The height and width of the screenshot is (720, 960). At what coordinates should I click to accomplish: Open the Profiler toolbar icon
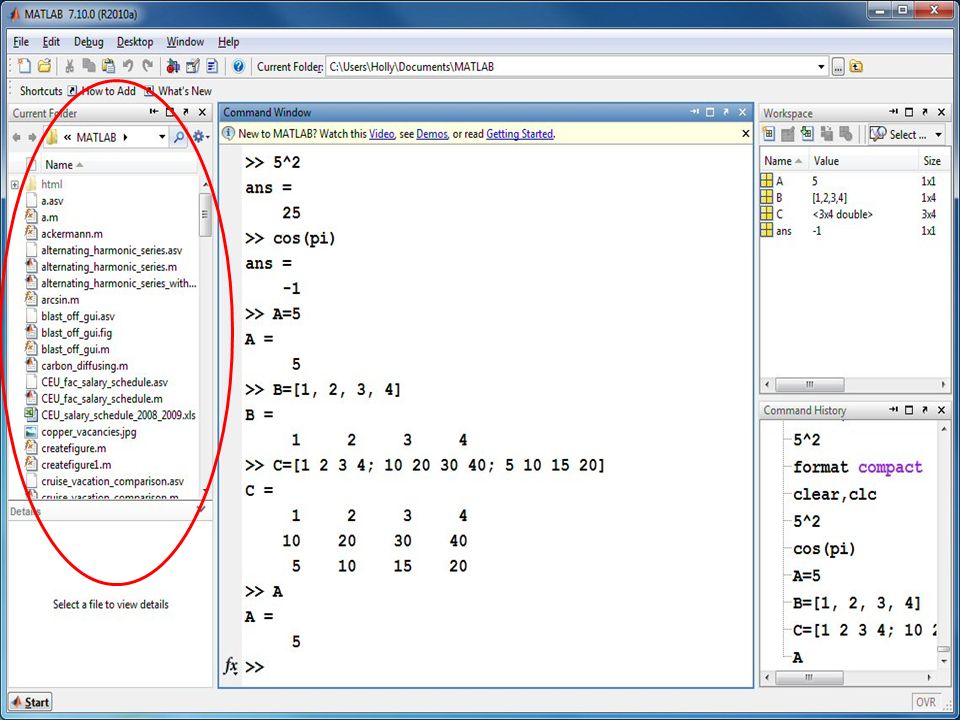pos(212,66)
